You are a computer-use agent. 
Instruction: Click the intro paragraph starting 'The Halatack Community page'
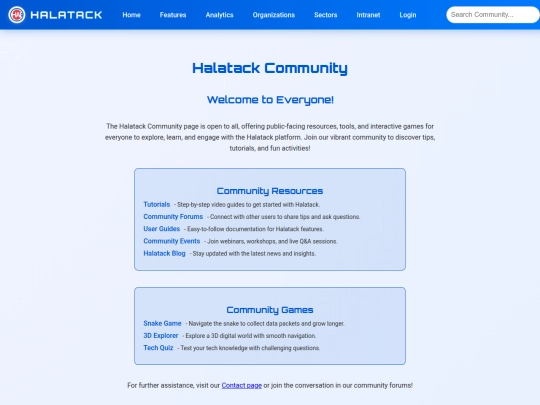(x=270, y=137)
